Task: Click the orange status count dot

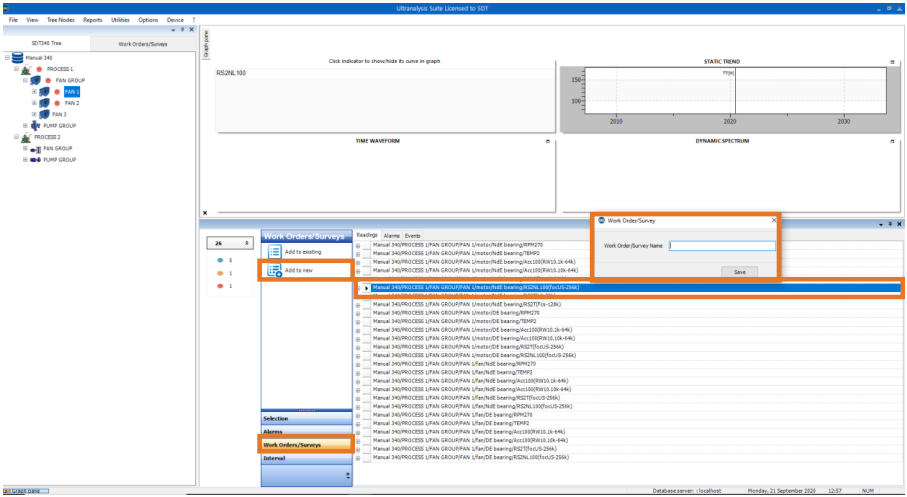Action: click(219, 273)
